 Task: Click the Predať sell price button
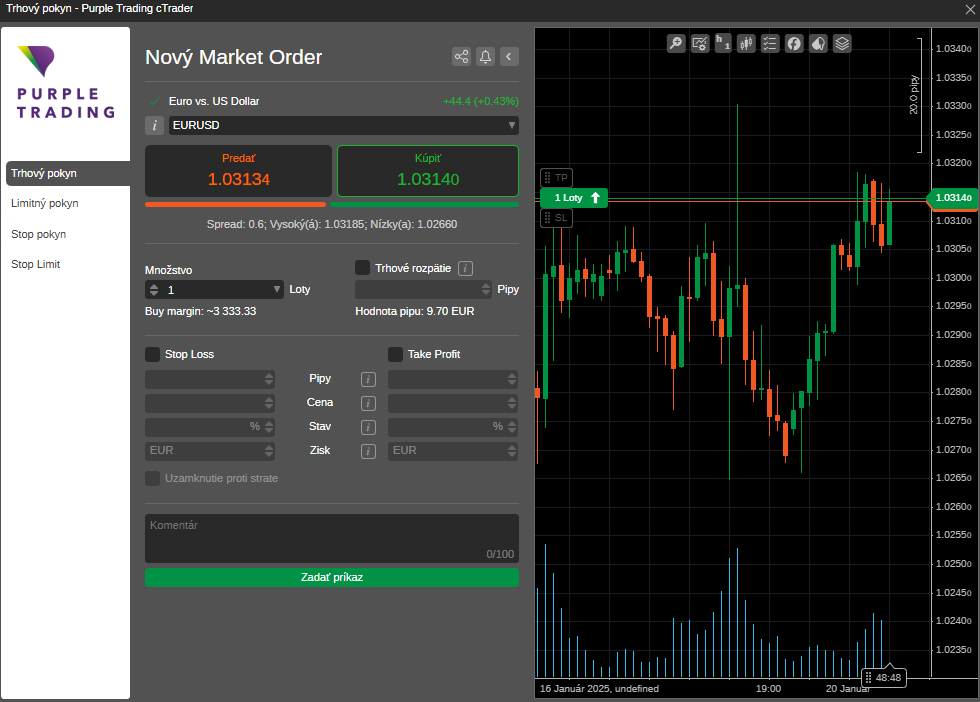point(238,171)
